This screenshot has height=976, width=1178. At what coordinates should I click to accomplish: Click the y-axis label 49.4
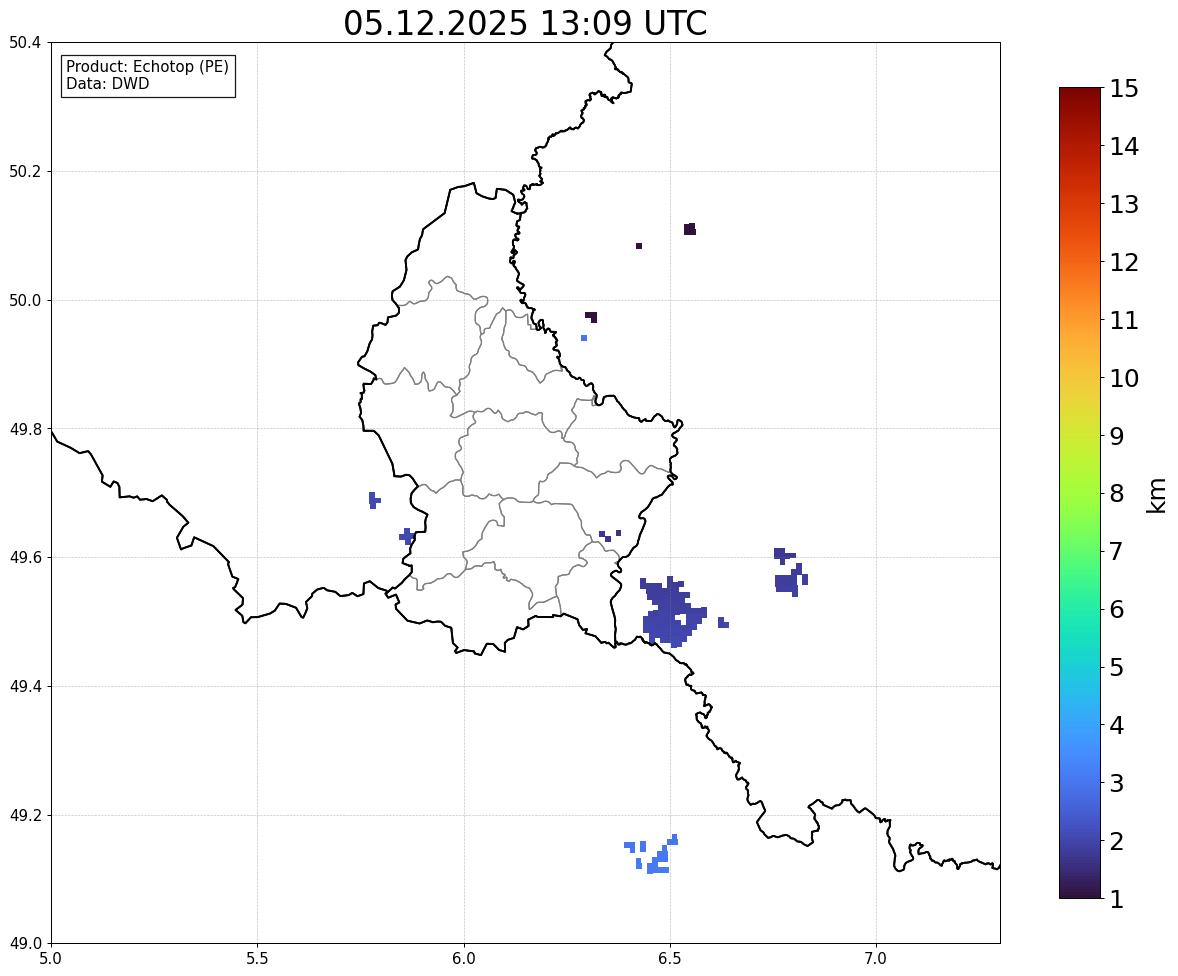coord(25,686)
